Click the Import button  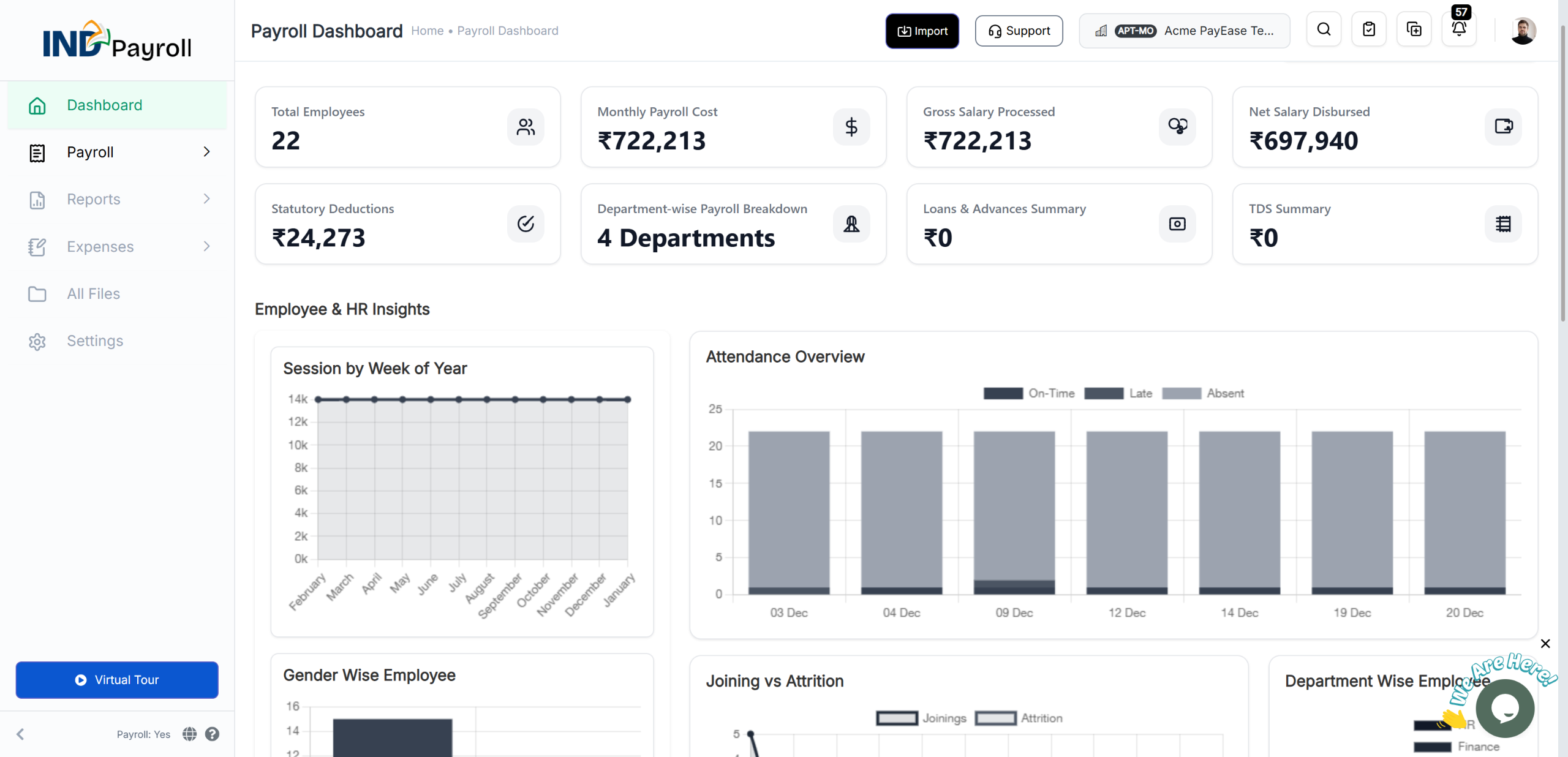tap(922, 31)
